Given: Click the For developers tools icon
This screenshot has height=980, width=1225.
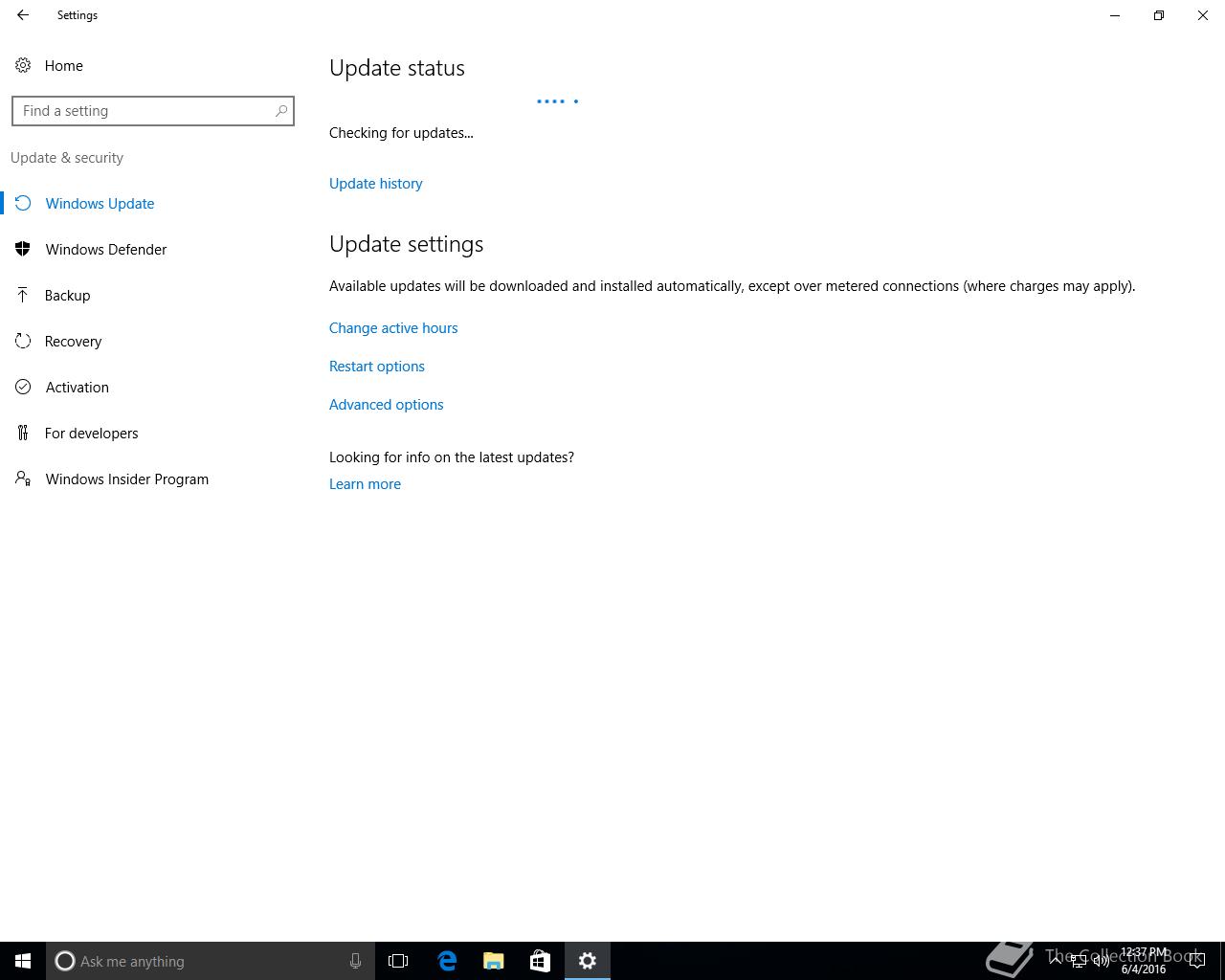Looking at the screenshot, I should coord(23,433).
